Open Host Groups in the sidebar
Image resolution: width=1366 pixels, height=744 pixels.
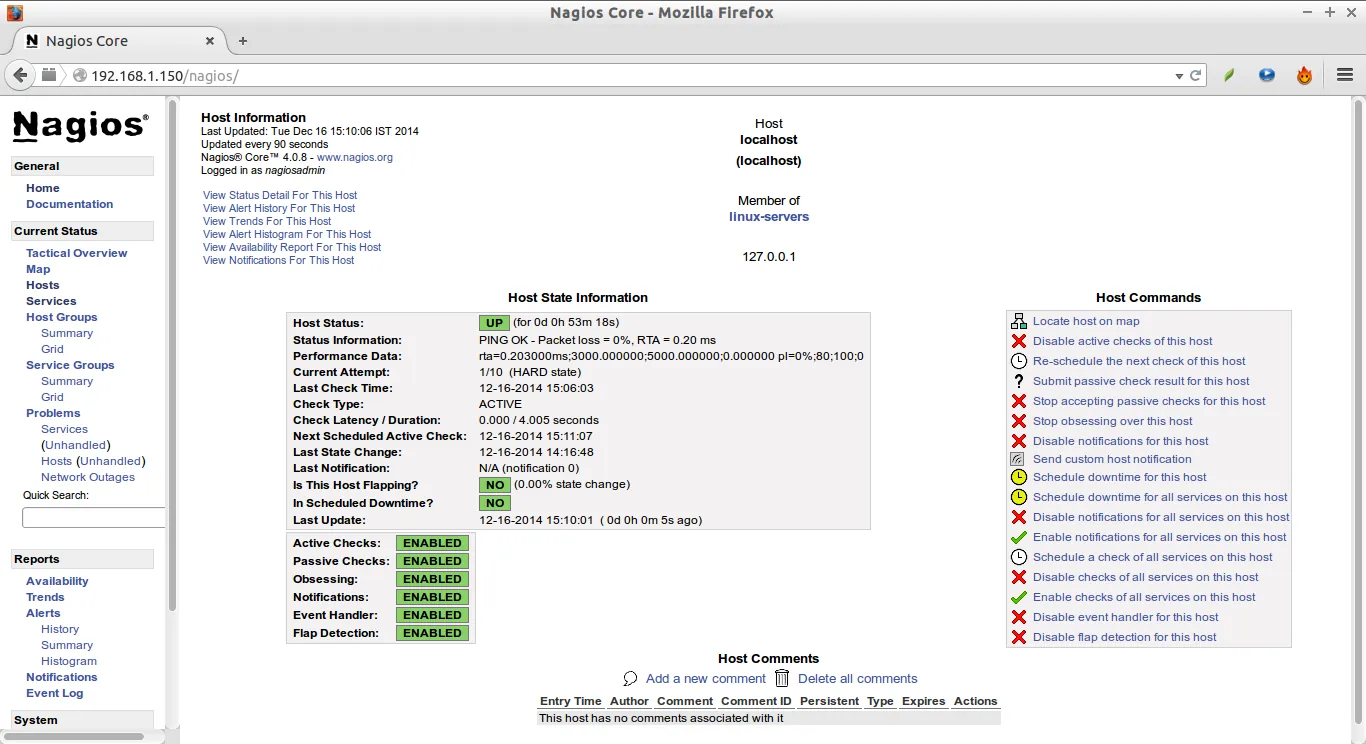tap(62, 317)
